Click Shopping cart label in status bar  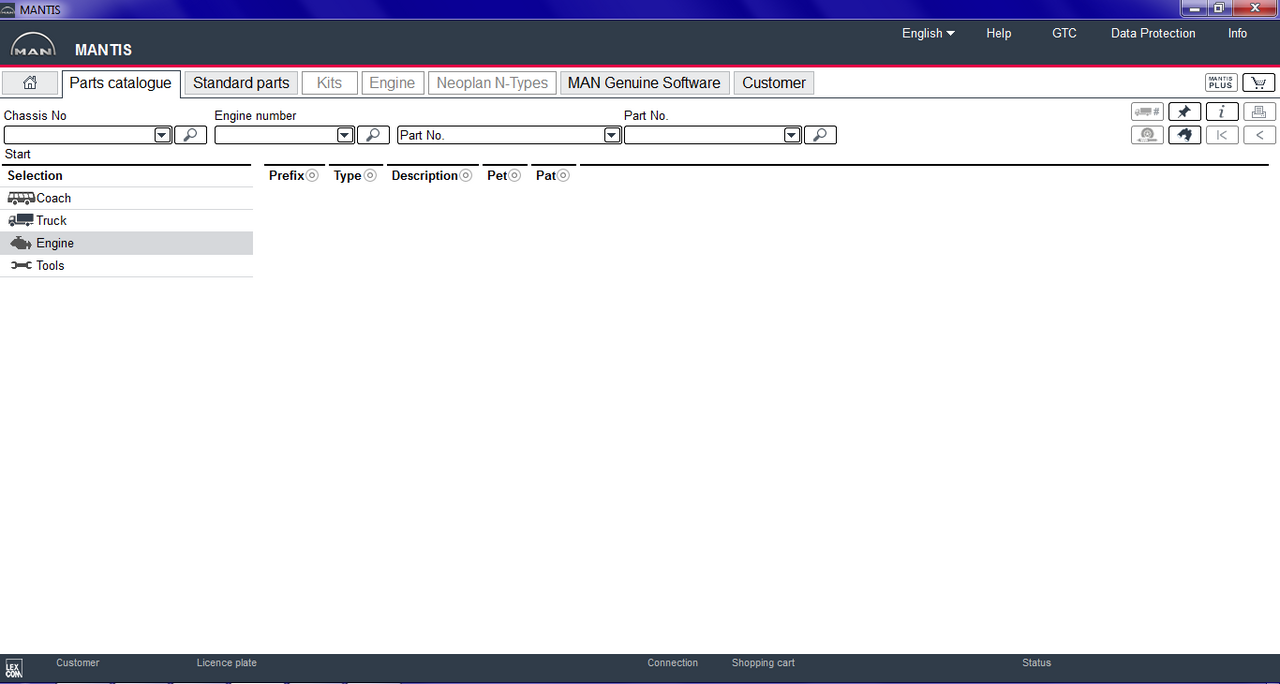click(x=763, y=662)
